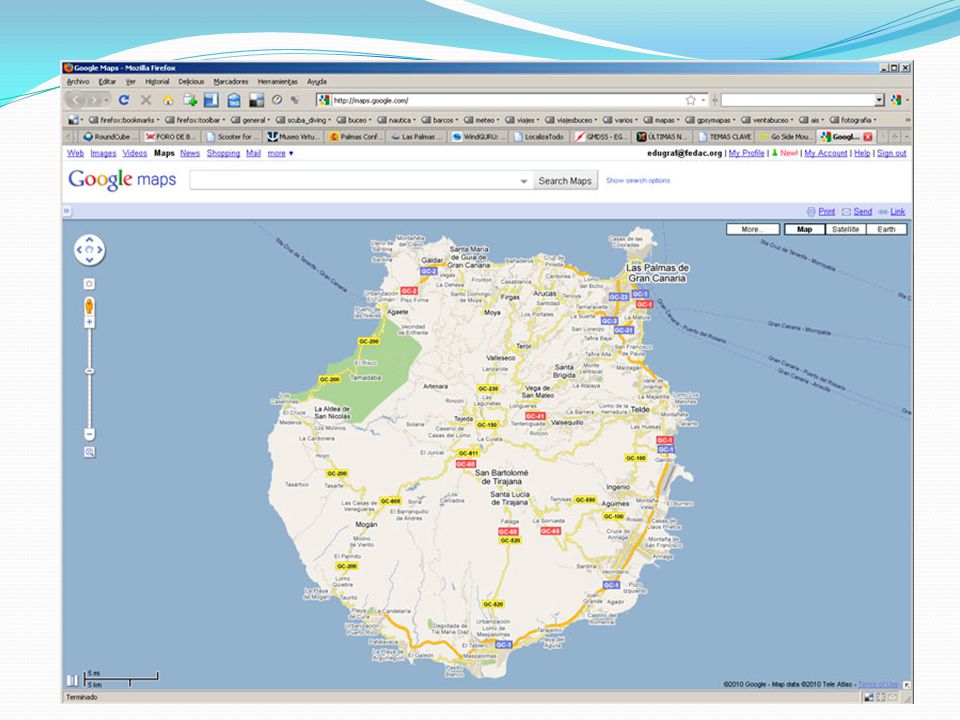Click the stop loading X icon
The height and width of the screenshot is (720, 960).
[146, 100]
